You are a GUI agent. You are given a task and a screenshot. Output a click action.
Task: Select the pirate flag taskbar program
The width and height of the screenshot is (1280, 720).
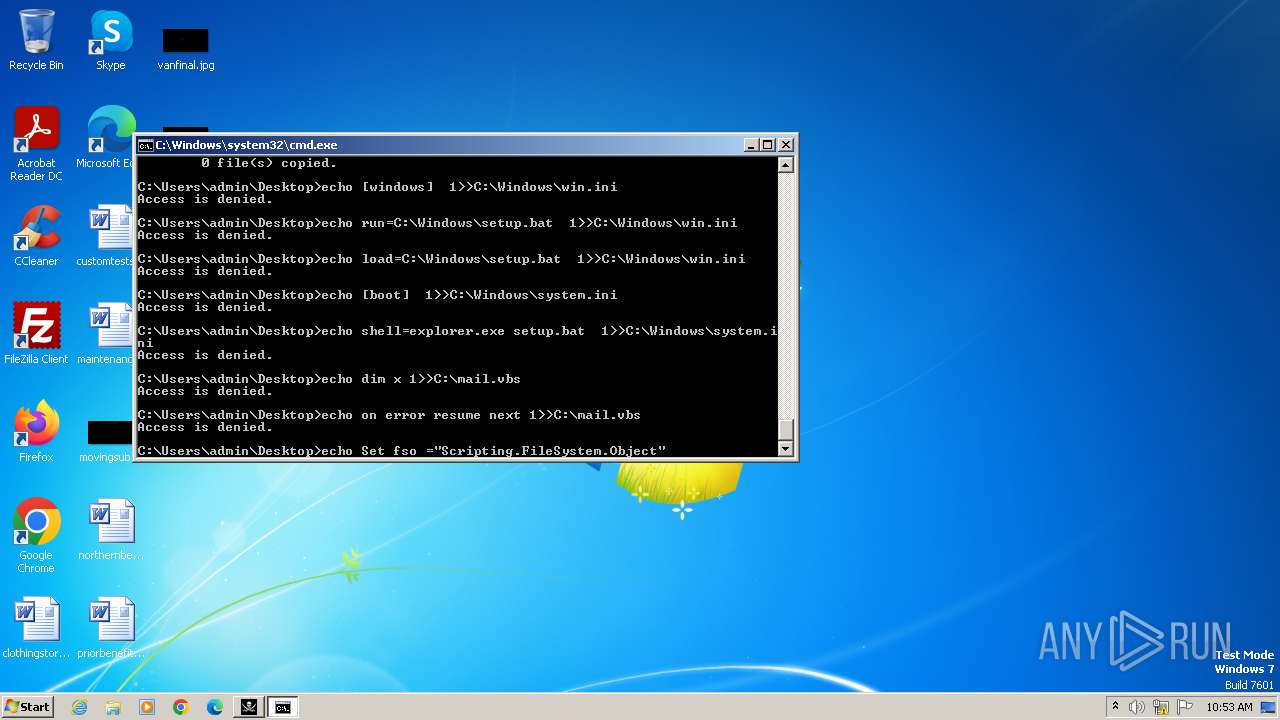click(248, 707)
